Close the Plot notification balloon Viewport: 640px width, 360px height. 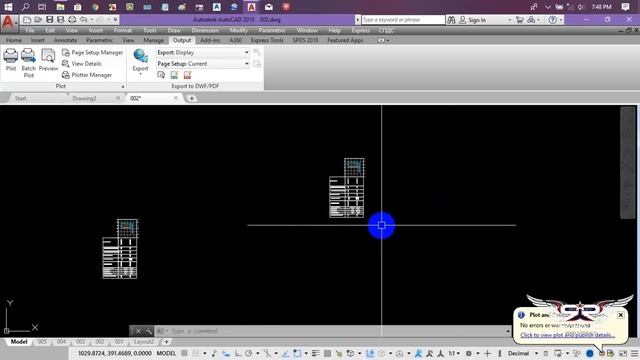tap(620, 315)
